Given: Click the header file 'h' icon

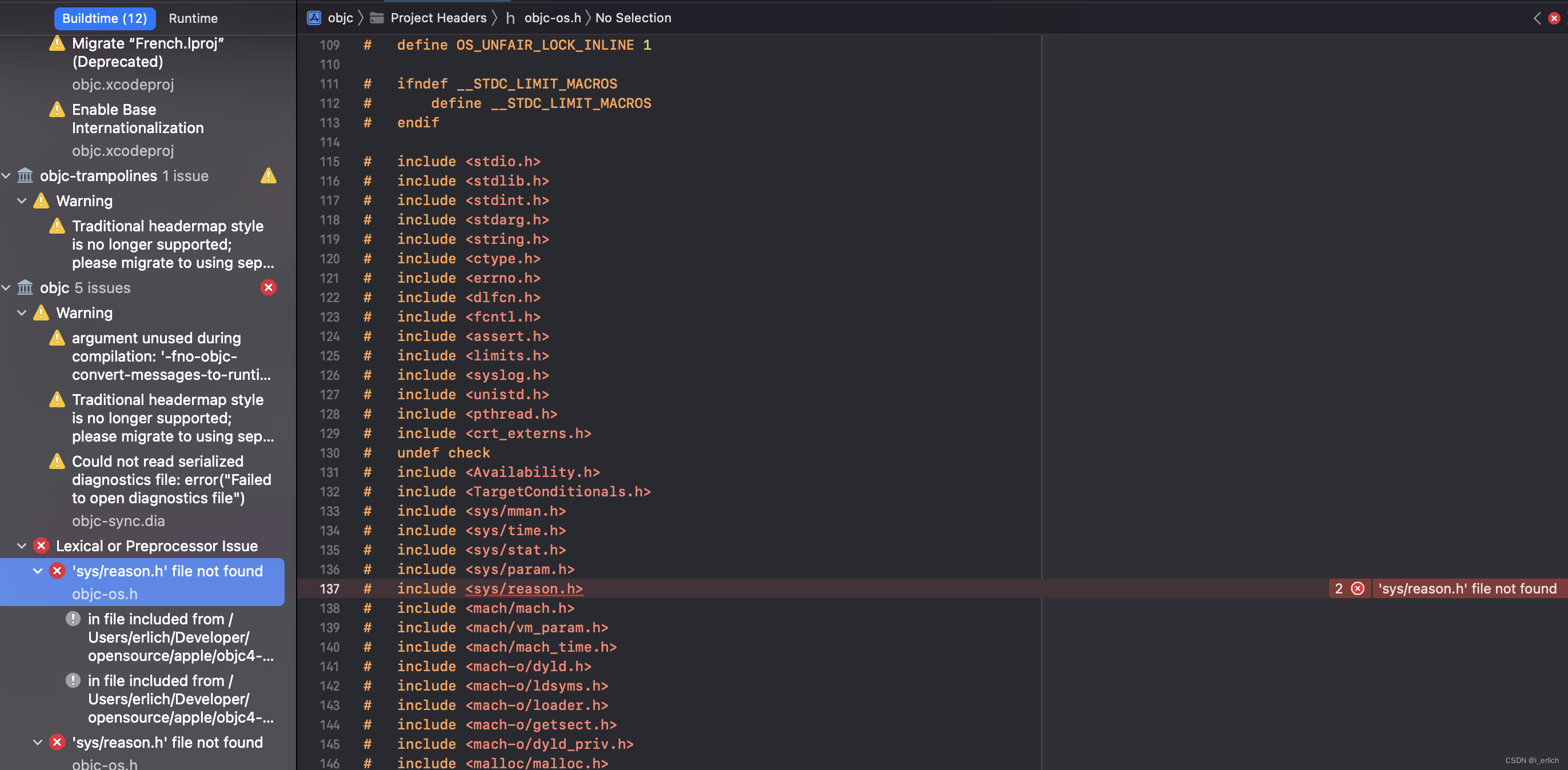Looking at the screenshot, I should point(510,18).
